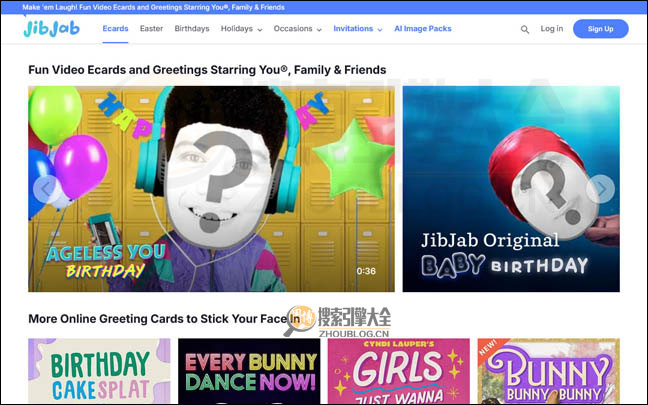Select Birthdays in the navigation
This screenshot has height=405, width=648.
tap(192, 29)
